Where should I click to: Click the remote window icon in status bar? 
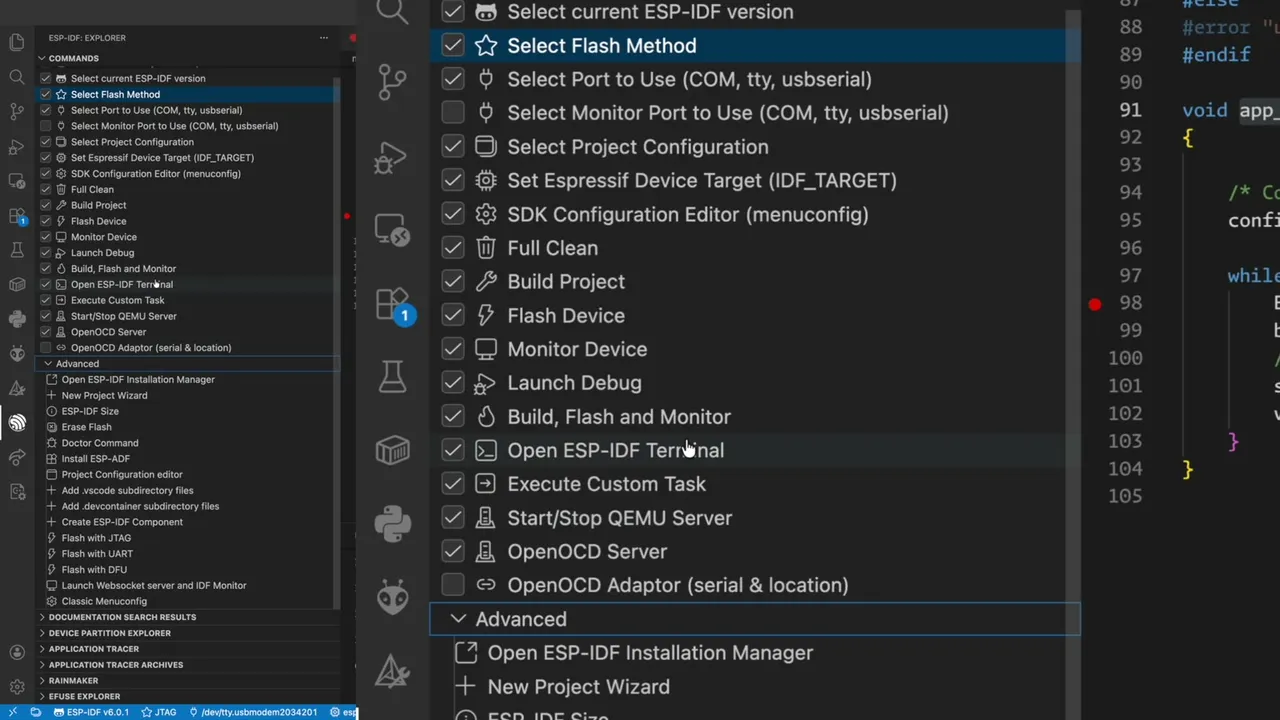(x=12, y=712)
